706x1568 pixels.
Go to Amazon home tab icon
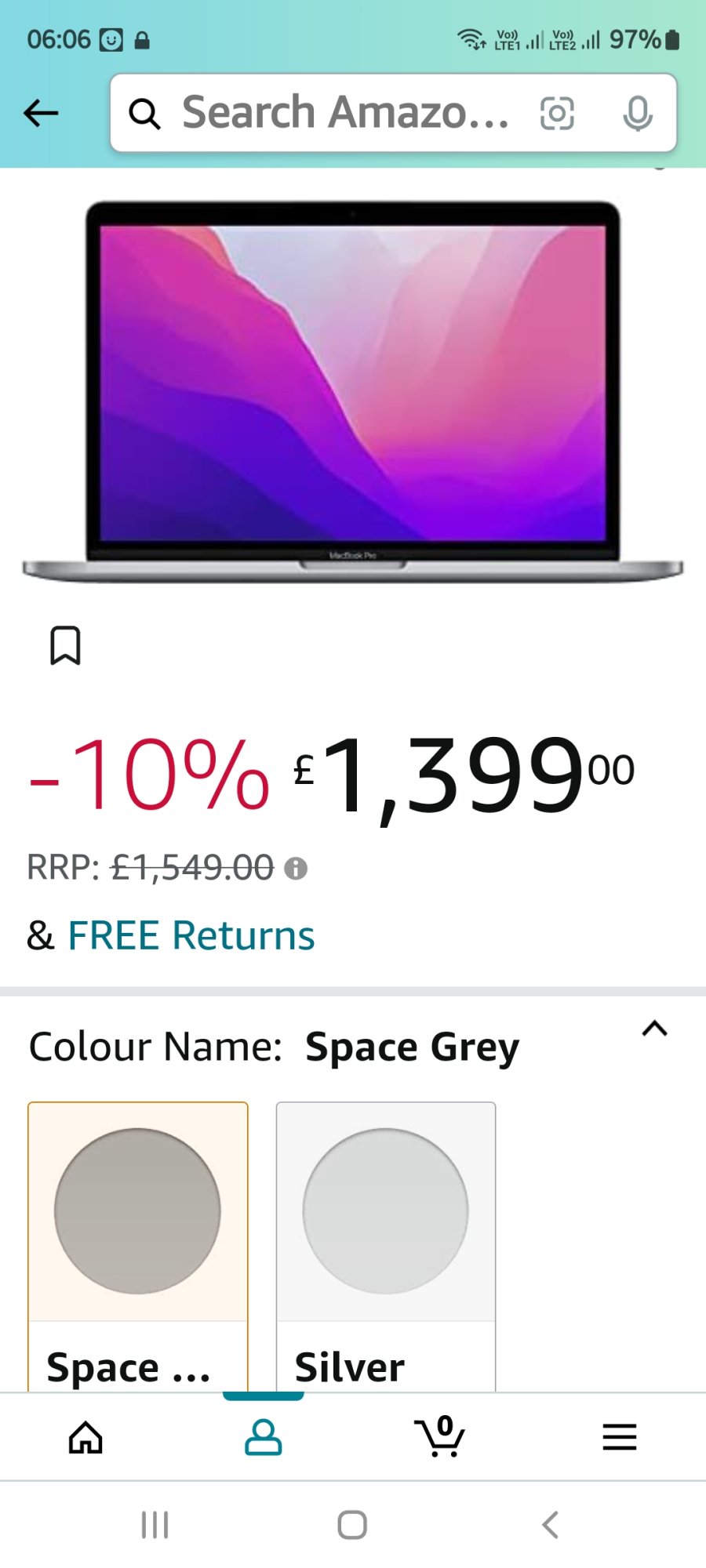86,1437
